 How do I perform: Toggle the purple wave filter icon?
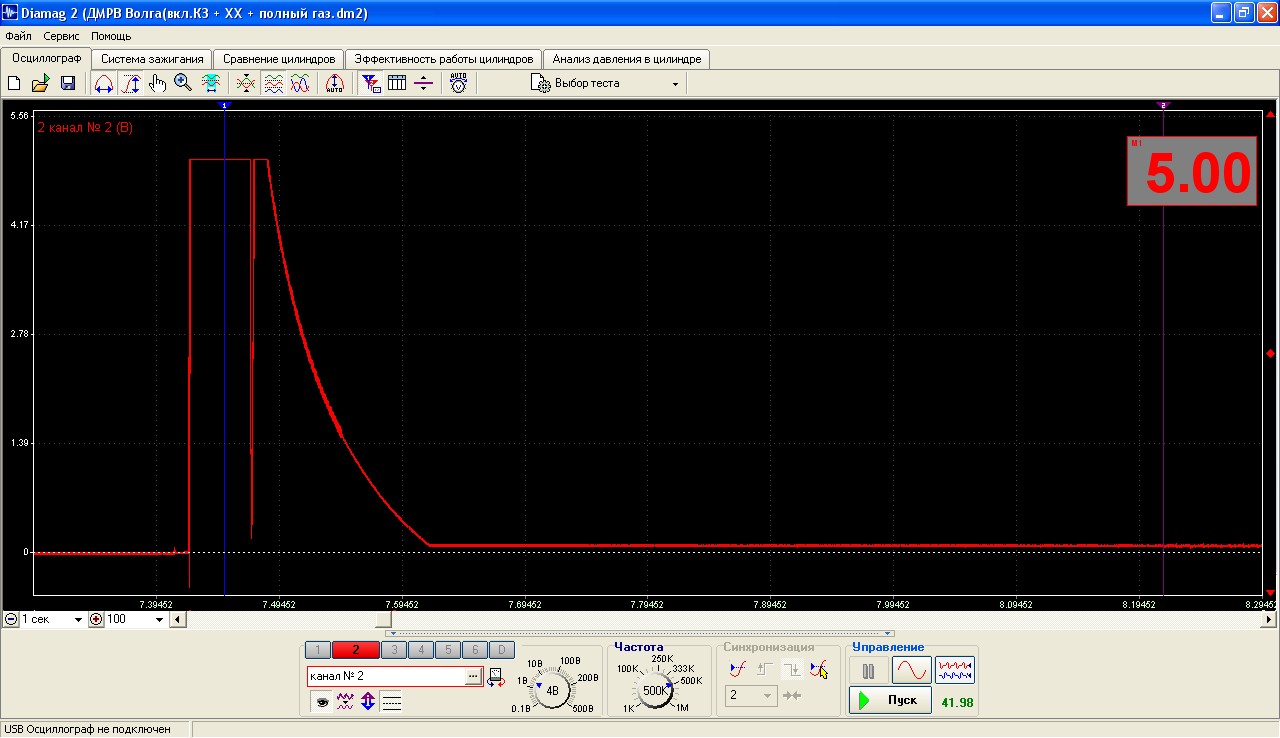point(345,702)
